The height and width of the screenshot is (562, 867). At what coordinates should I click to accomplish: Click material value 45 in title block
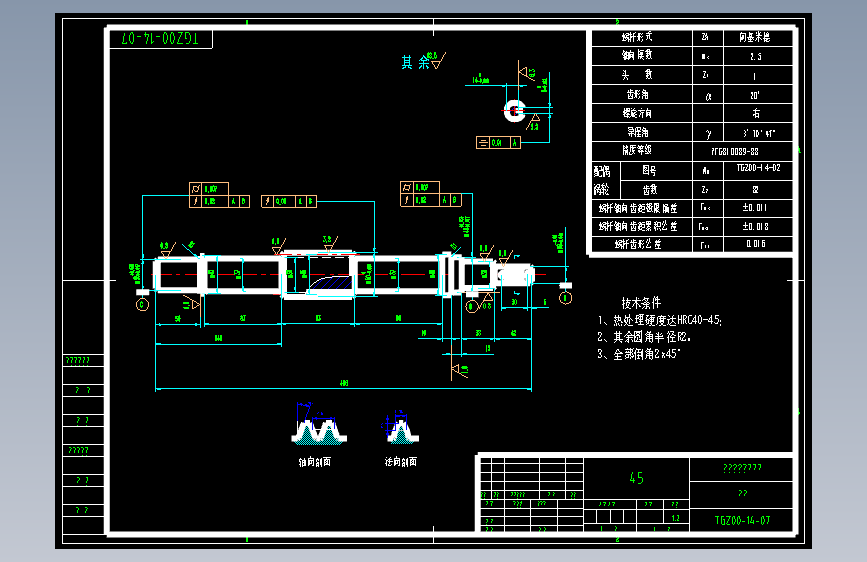click(x=636, y=478)
